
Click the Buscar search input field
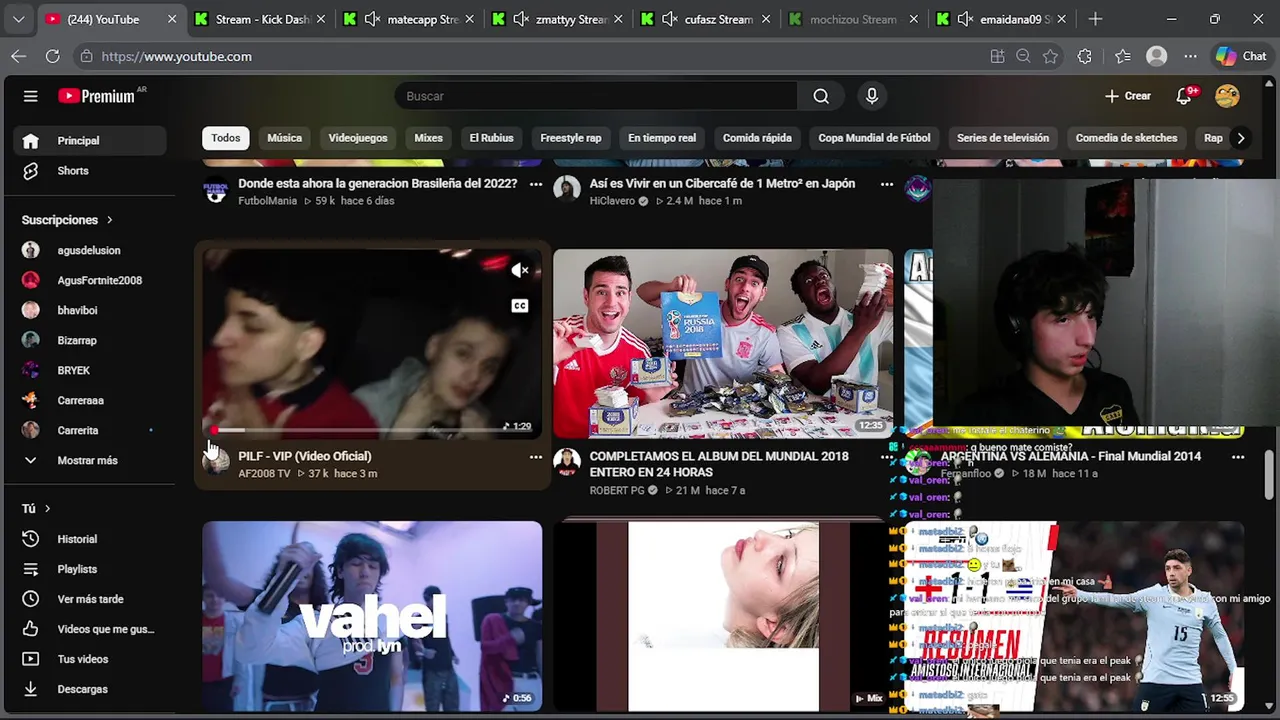tap(596, 96)
